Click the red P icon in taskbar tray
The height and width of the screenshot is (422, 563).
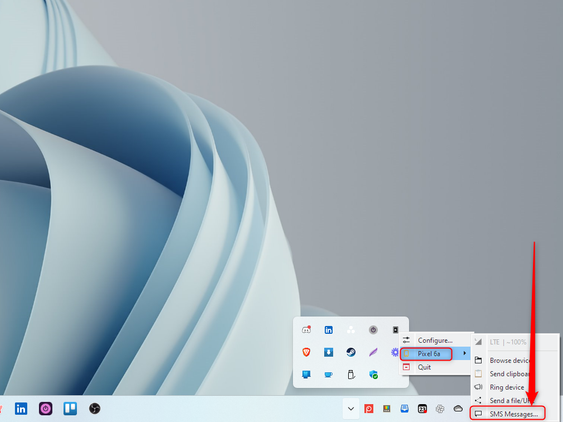coord(369,409)
